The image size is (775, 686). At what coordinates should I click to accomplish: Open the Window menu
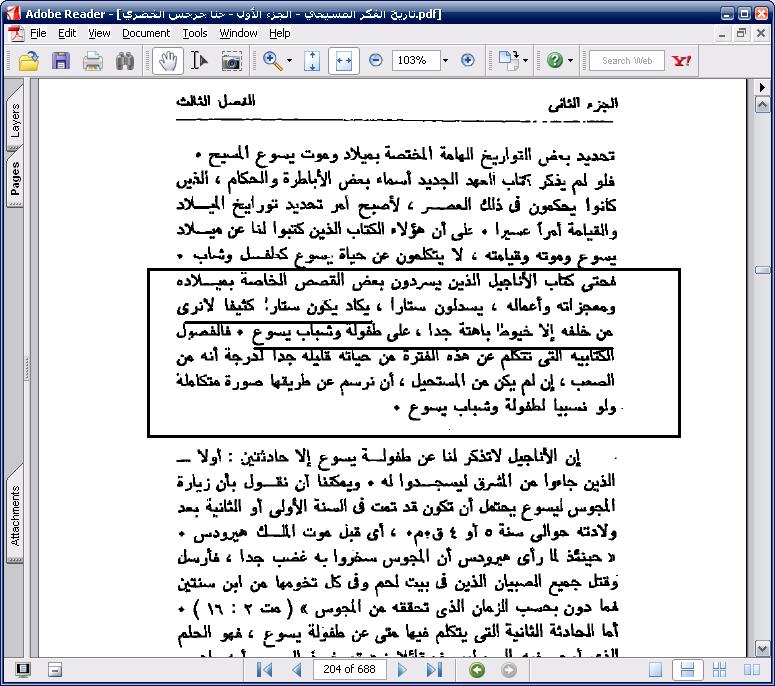(x=238, y=33)
